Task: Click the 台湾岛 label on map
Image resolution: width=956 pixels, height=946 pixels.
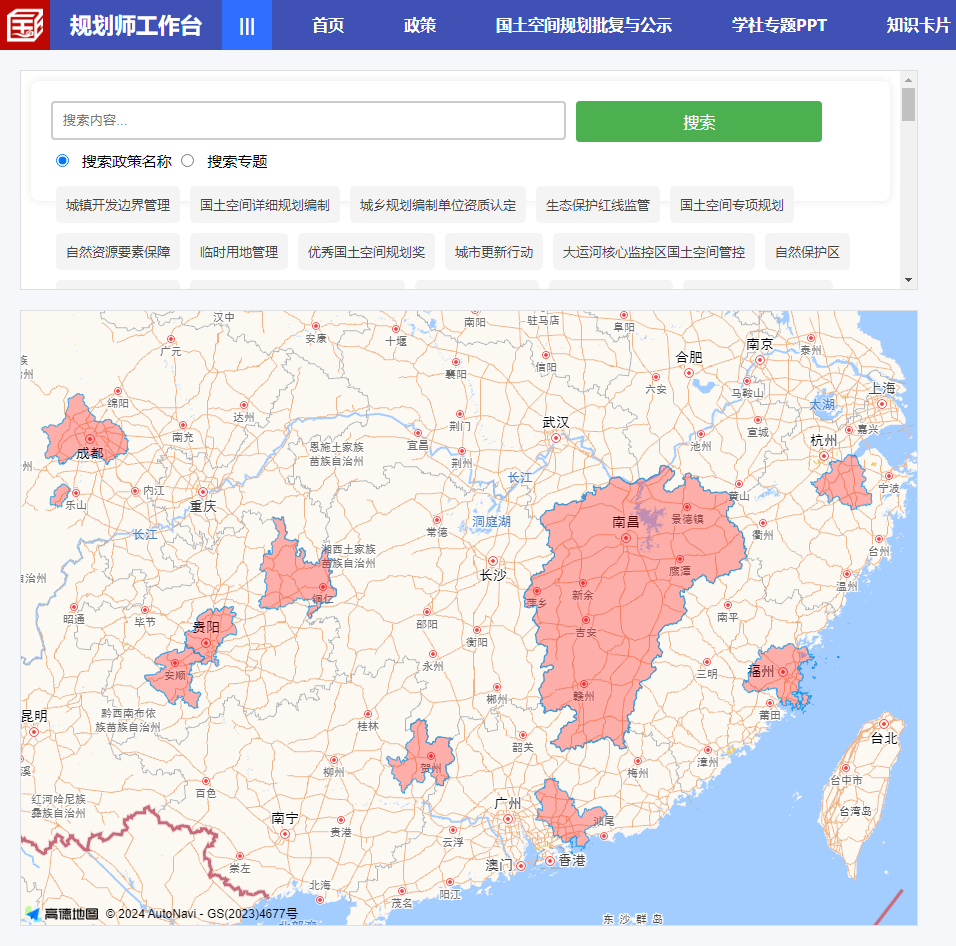Action: [855, 811]
